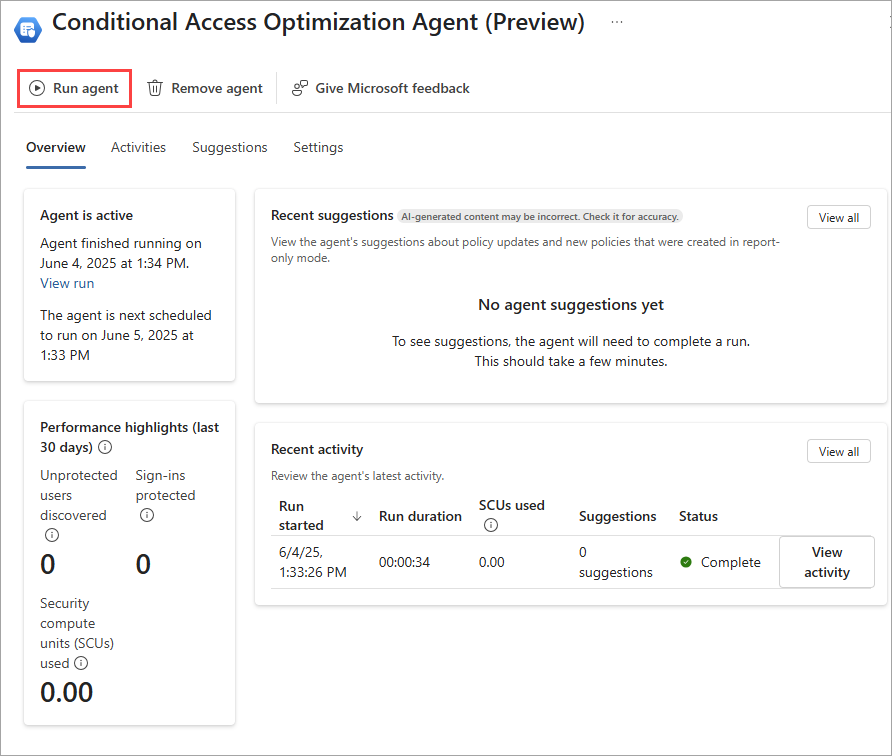Click info icon in SCUs used column header
892x756 pixels.
coord(490,525)
